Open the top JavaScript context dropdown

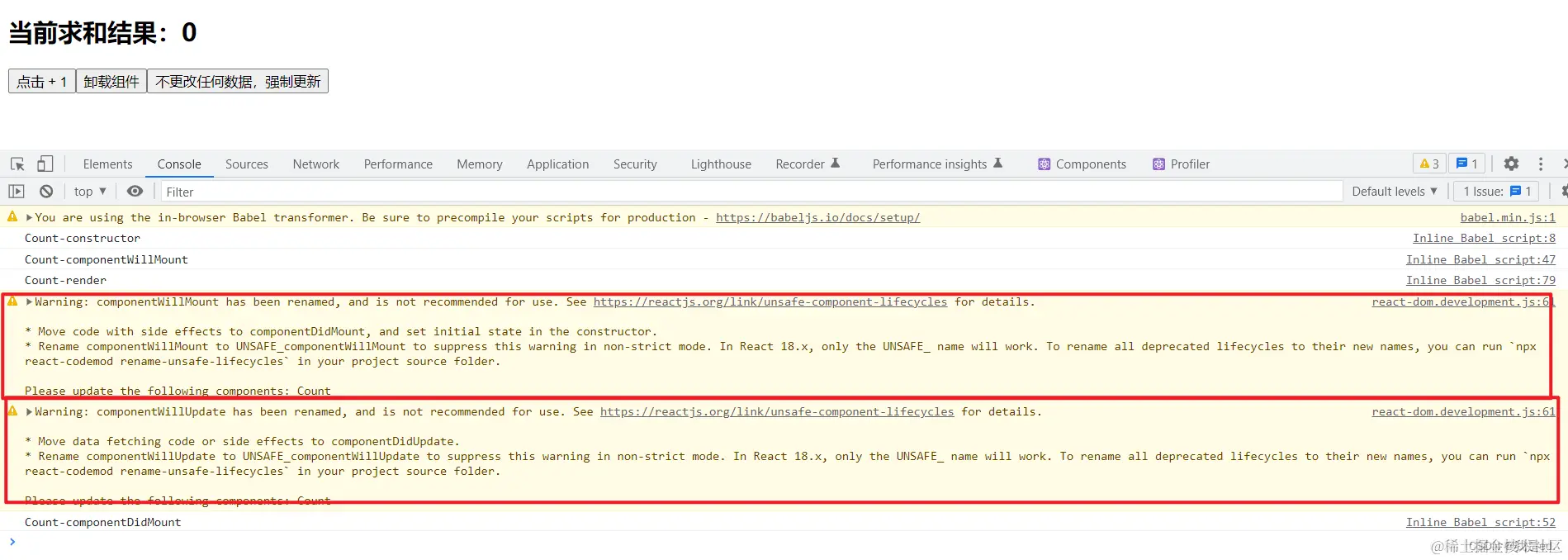(x=90, y=191)
